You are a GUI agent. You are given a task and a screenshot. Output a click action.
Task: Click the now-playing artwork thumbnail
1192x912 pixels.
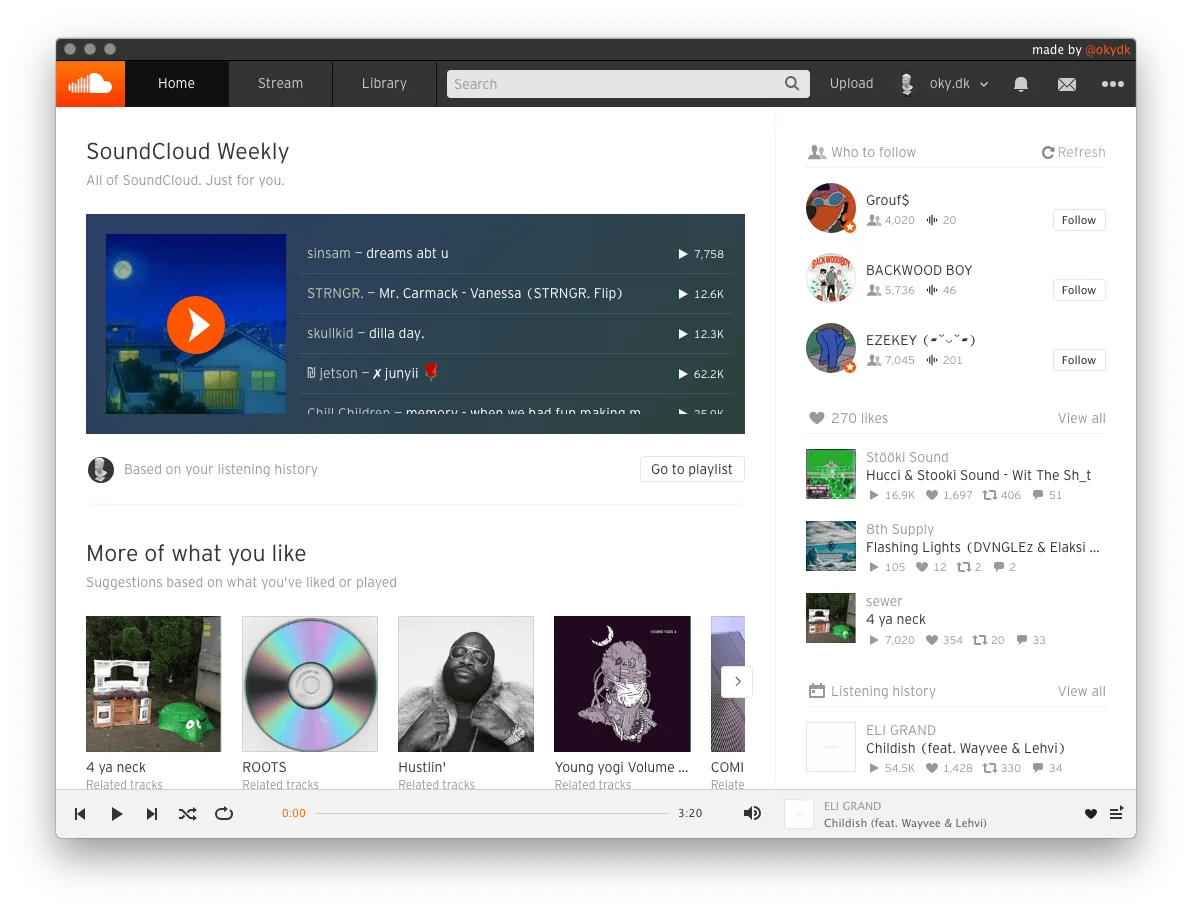(x=799, y=814)
